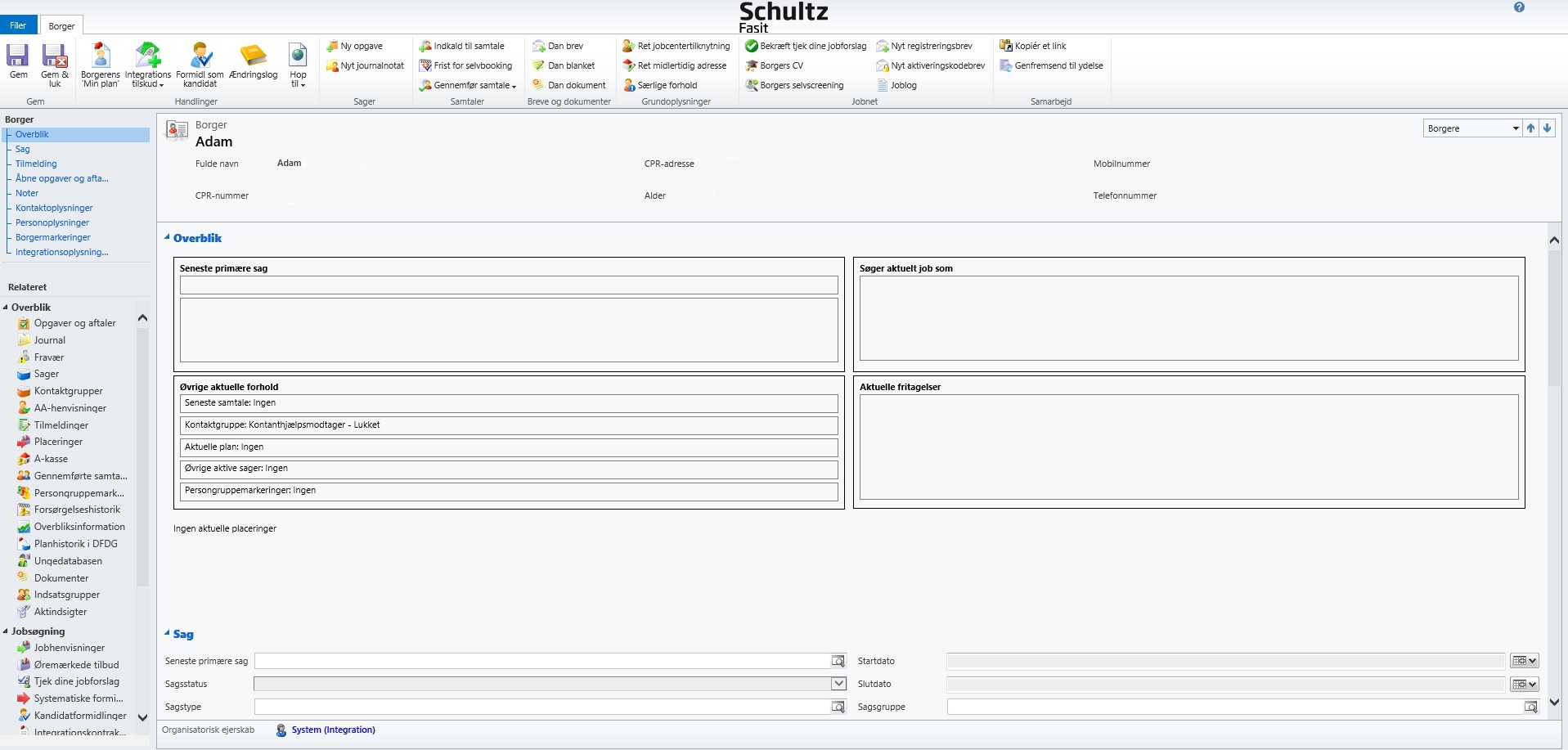Click Ret midlertidig adresse
This screenshot has height=750, width=1568.
675,65
